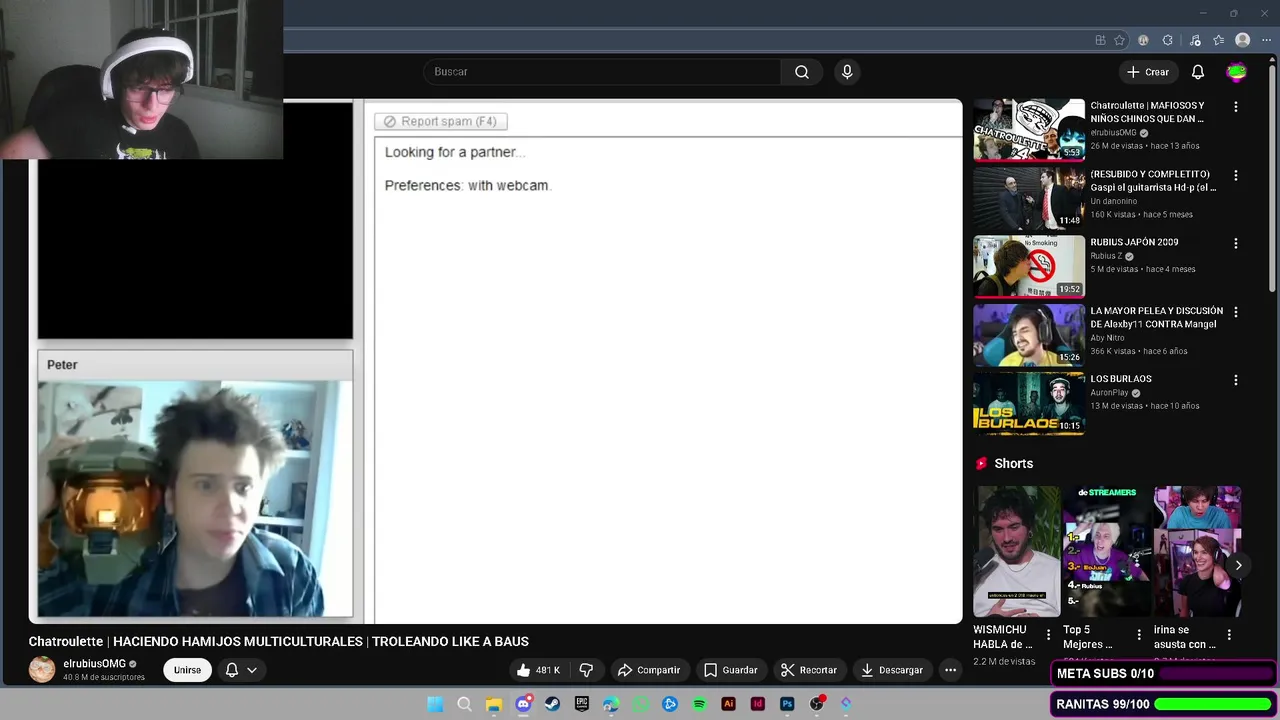
Task: Open options for La Mayor Pelea video
Action: [1236, 312]
